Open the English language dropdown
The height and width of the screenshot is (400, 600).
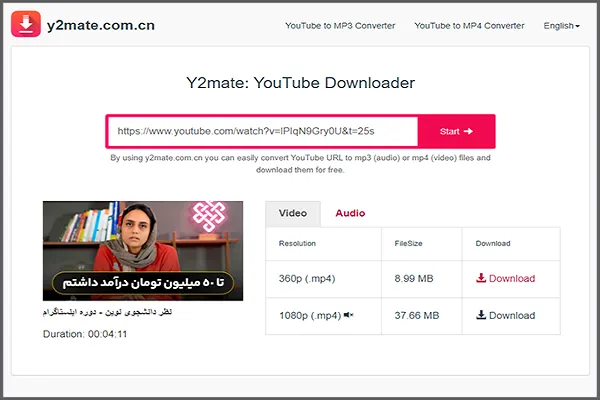click(561, 26)
